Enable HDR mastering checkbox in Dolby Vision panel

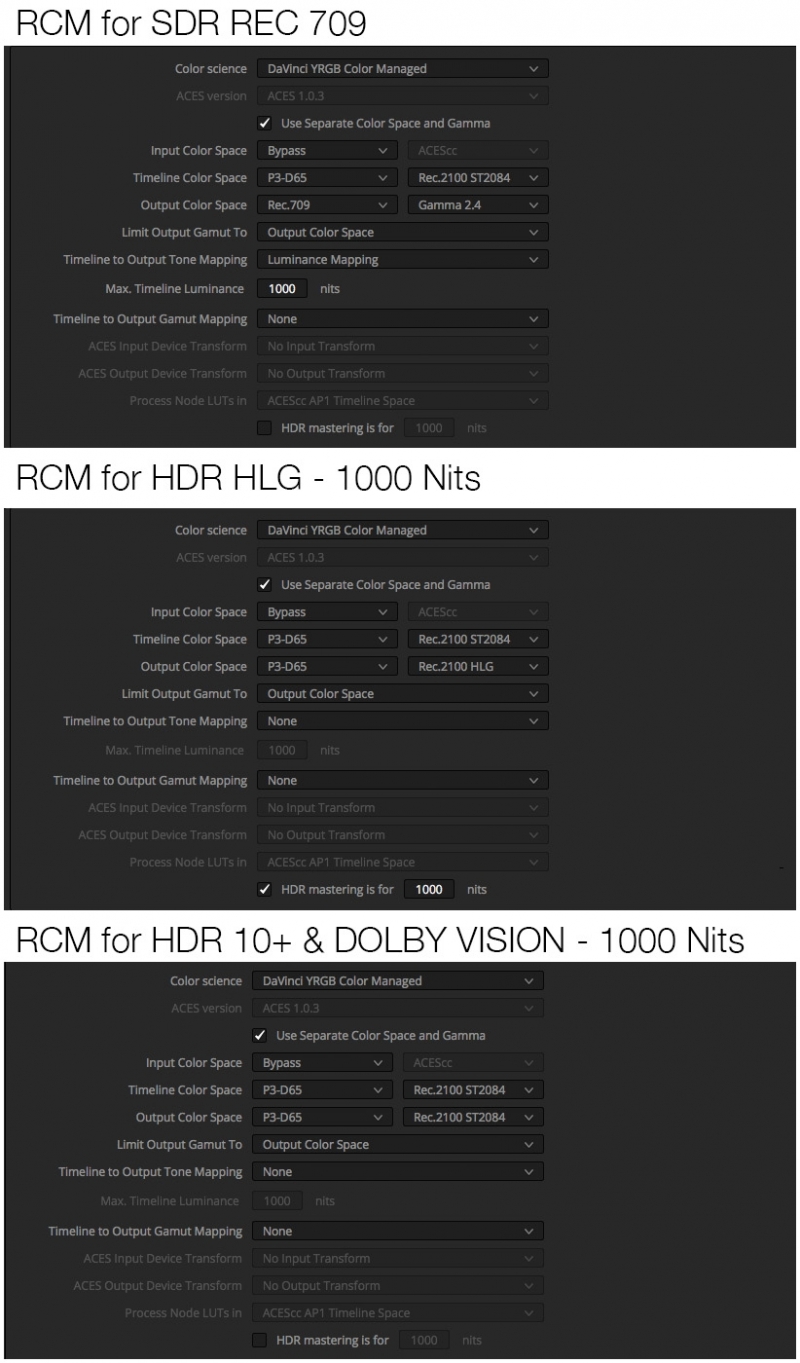260,1340
